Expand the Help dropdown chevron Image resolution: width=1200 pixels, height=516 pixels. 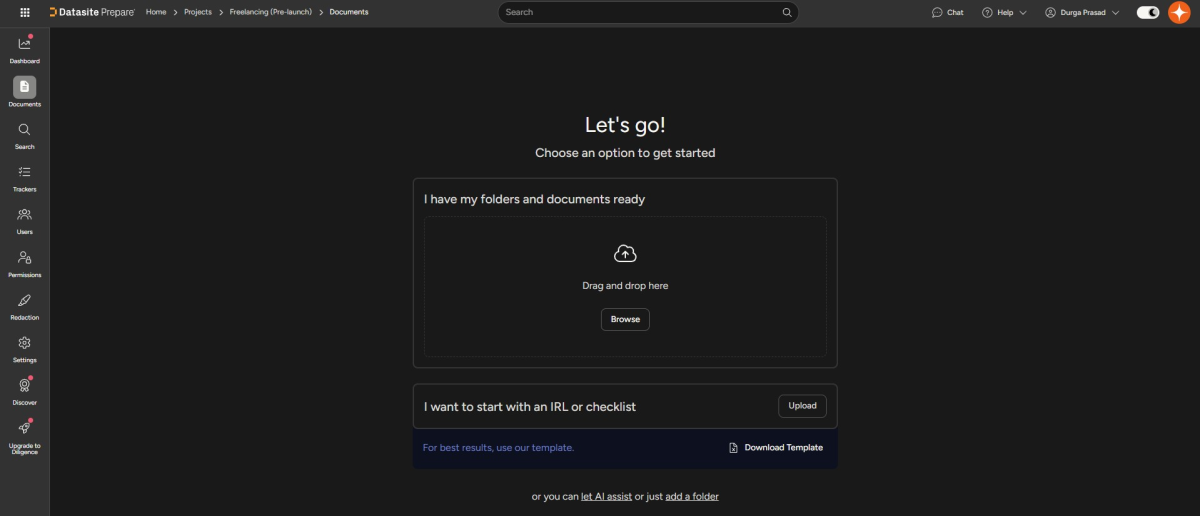tap(1023, 12)
